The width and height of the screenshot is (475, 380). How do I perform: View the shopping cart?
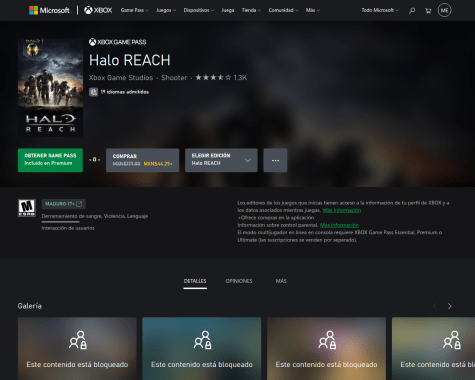tap(428, 11)
